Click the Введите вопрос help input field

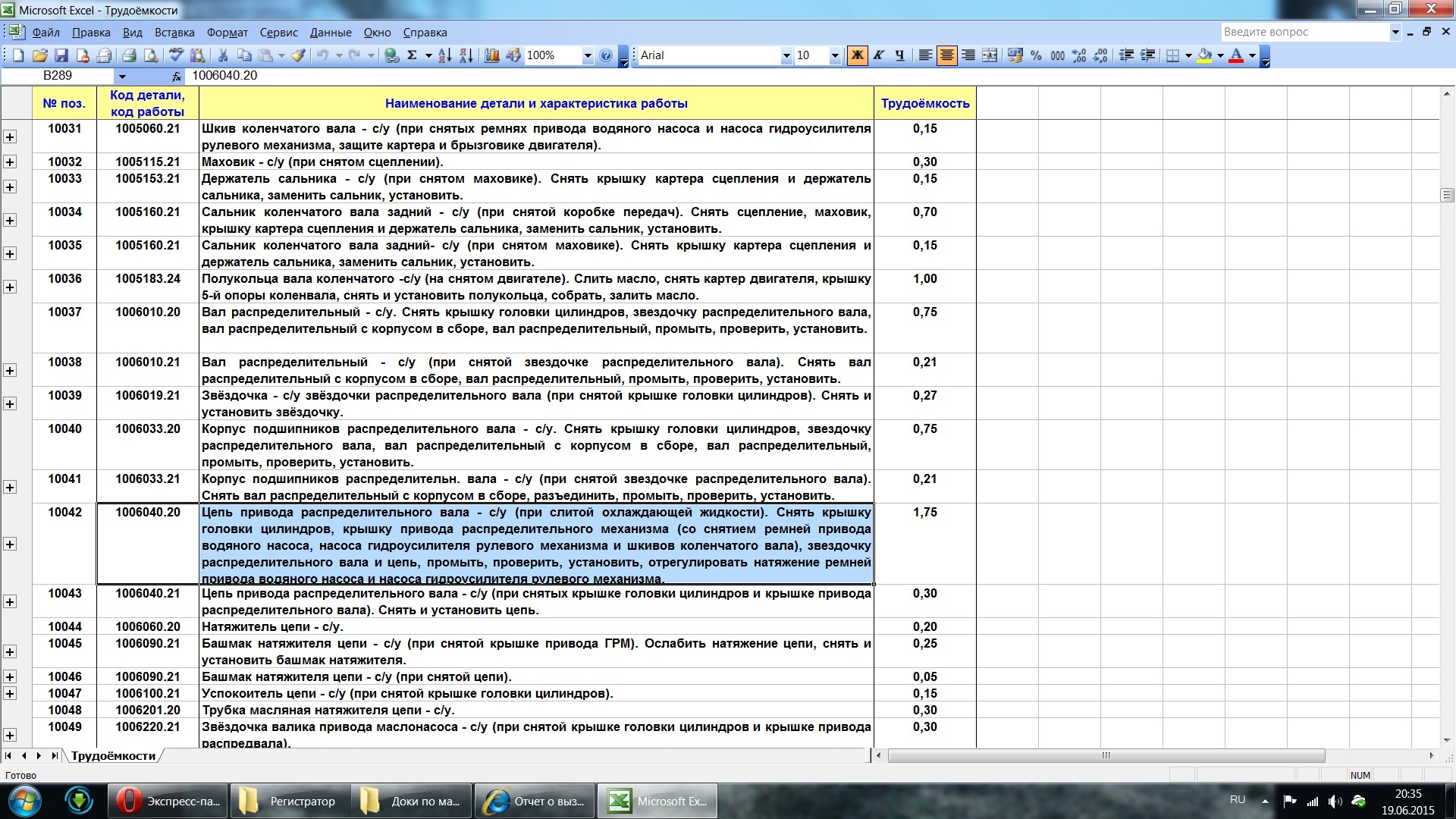pyautogui.click(x=1304, y=32)
